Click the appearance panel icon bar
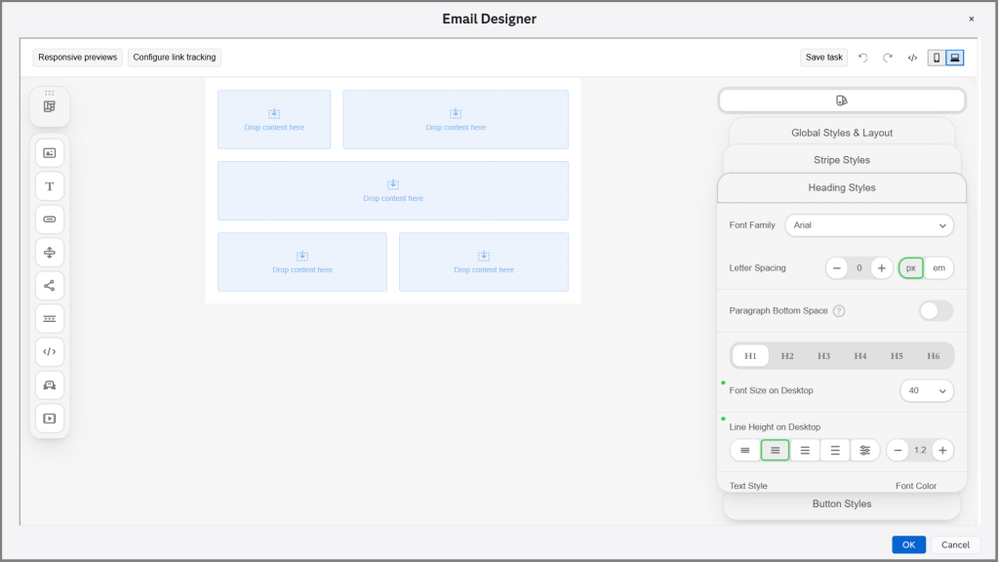The image size is (999, 562). point(842,101)
